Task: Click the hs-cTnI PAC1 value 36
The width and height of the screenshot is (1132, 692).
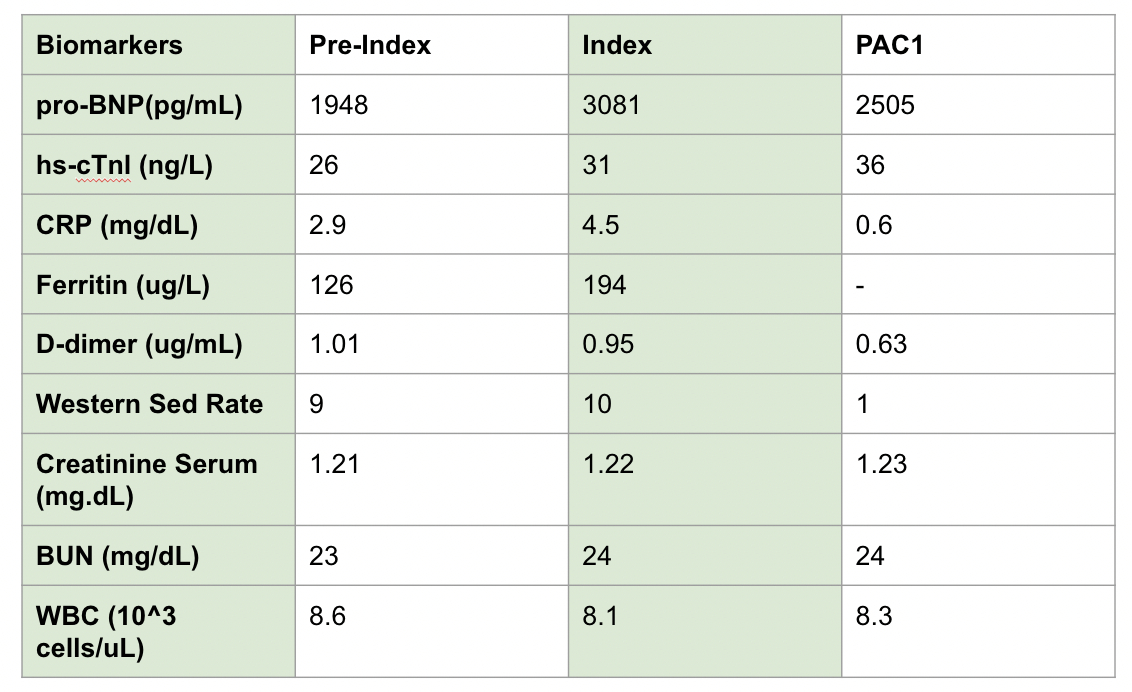Action: [x=870, y=165]
